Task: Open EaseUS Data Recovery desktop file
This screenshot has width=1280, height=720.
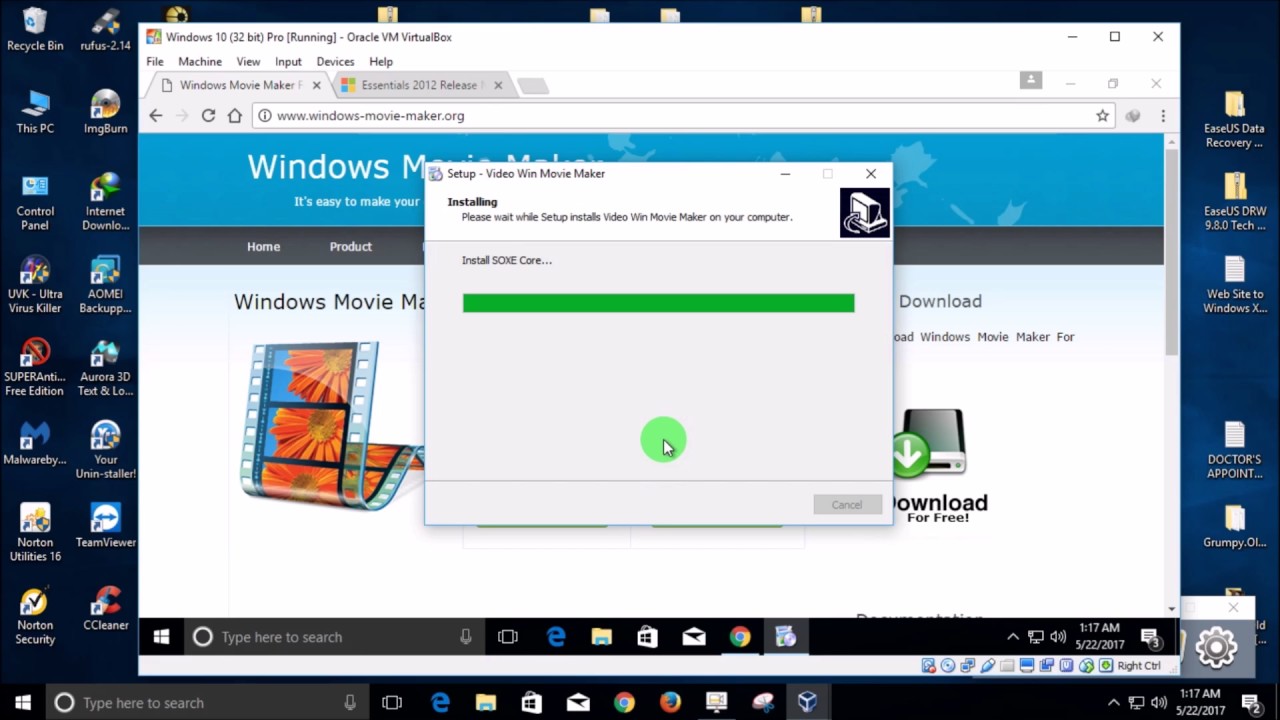Action: pyautogui.click(x=1234, y=120)
